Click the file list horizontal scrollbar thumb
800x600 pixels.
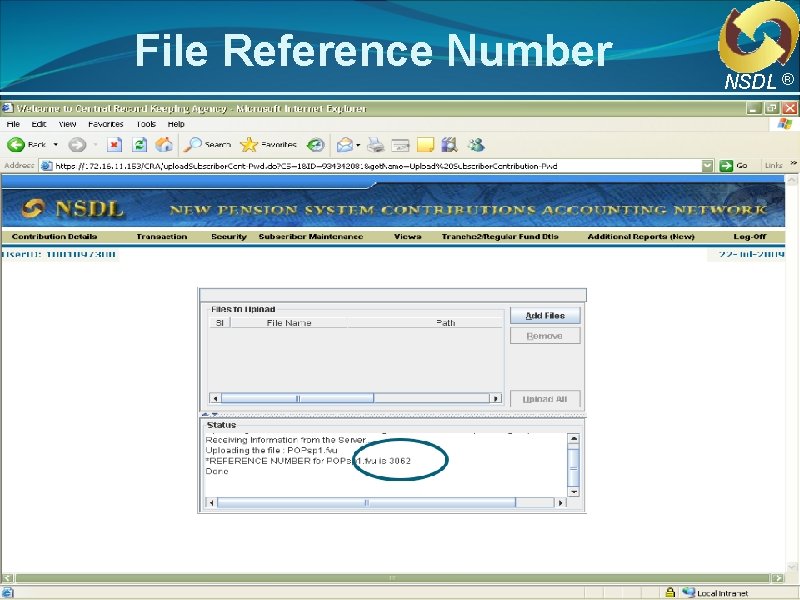(x=297, y=398)
